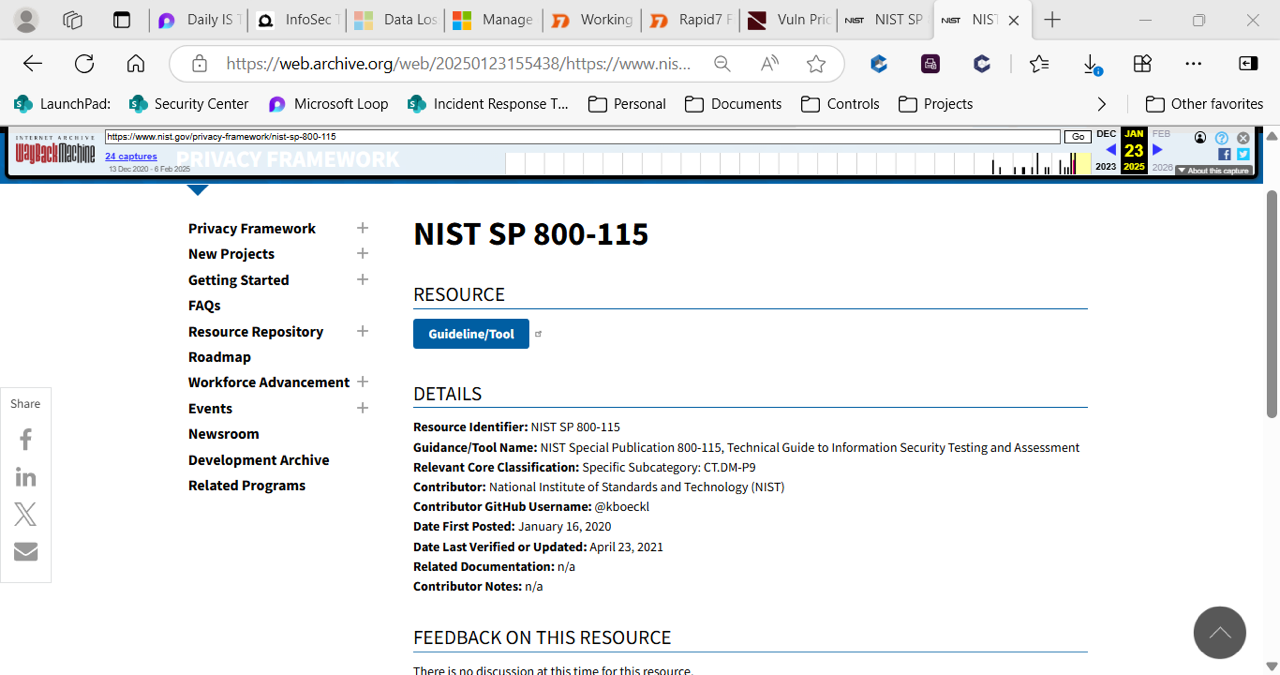Screen dimensions: 1280x675
Task: Open the tab actions menu icon
Action: [122, 20]
